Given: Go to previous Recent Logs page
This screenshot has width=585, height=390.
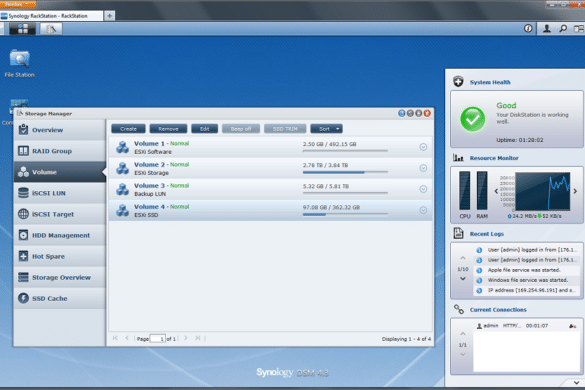Looking at the screenshot, I should (x=463, y=258).
